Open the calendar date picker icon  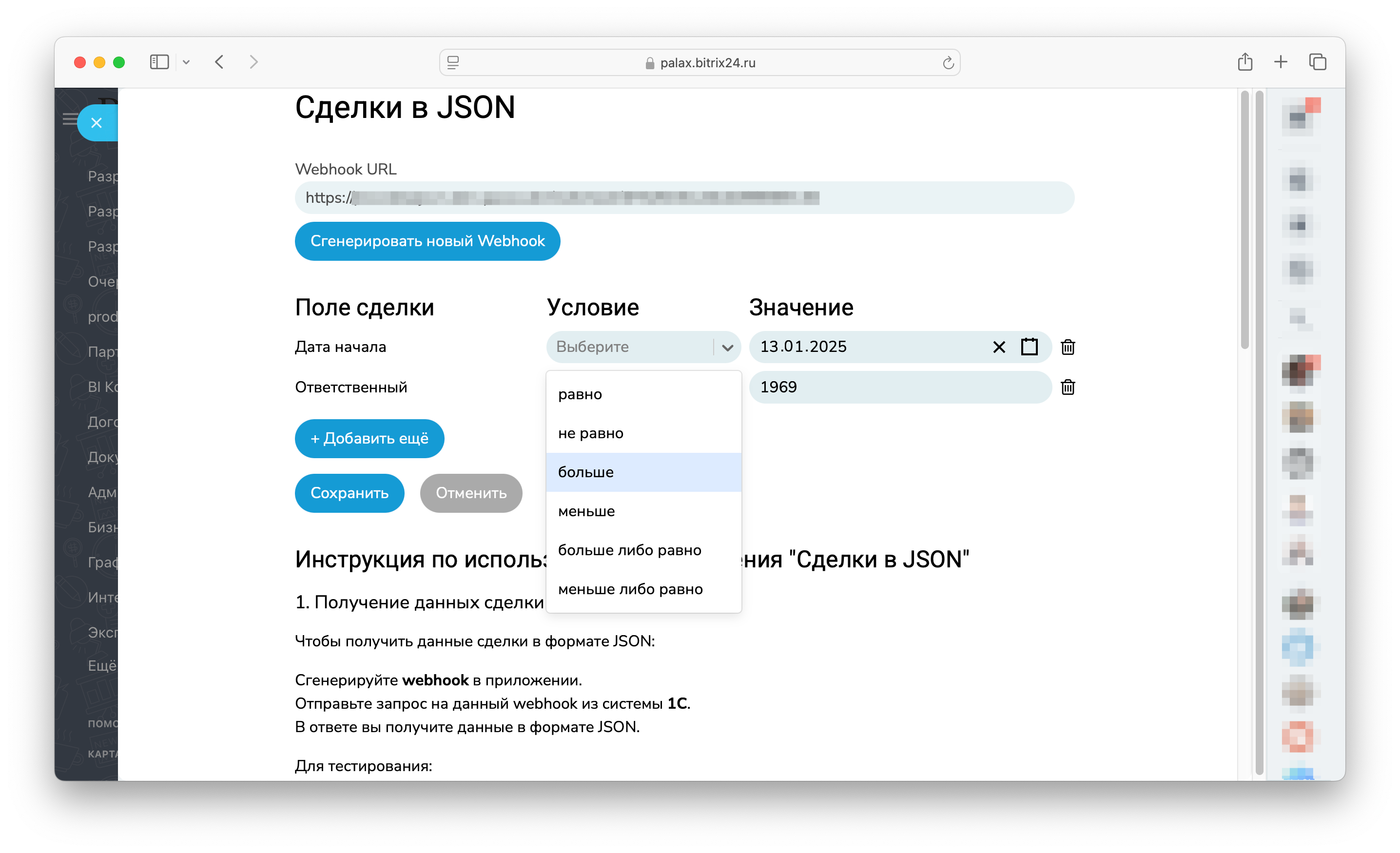click(x=1029, y=347)
